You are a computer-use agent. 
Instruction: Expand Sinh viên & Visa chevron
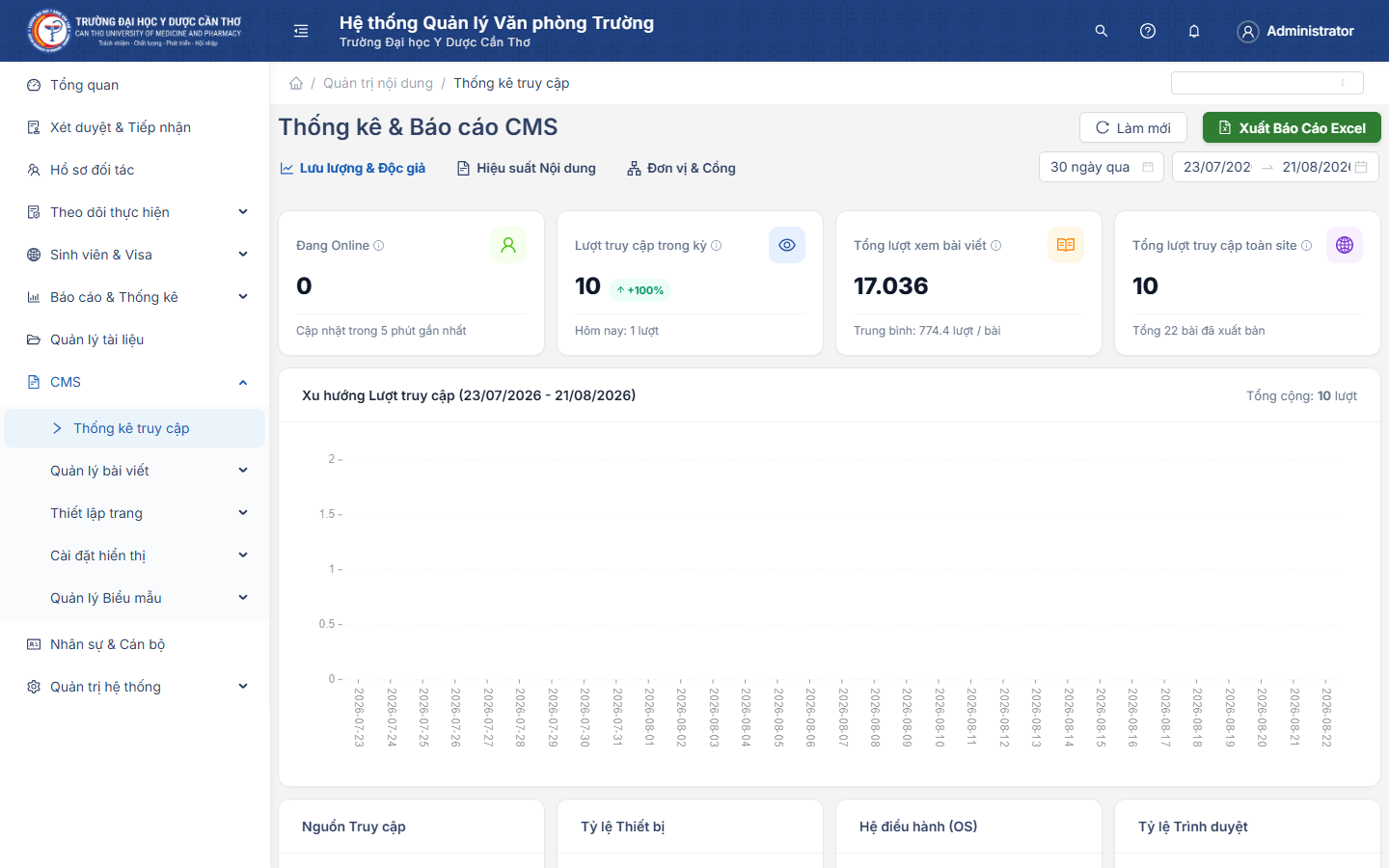coord(243,255)
